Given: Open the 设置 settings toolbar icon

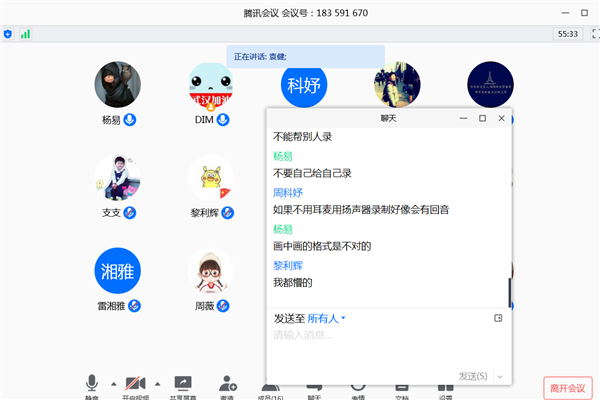Looking at the screenshot, I should point(445,391).
